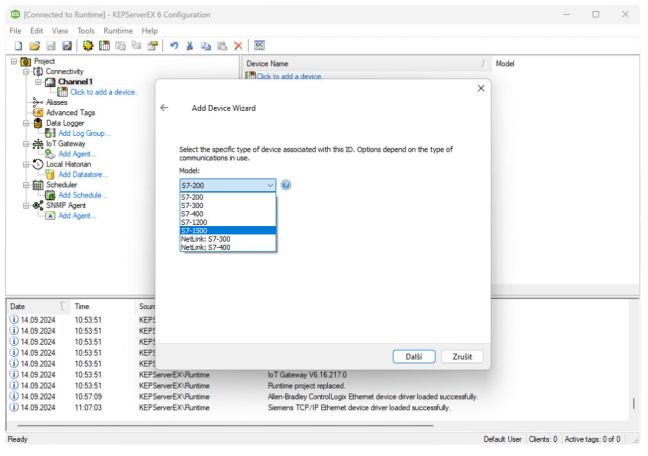Click the Data Logger icon in tree
648x456 pixels.
[x=38, y=123]
